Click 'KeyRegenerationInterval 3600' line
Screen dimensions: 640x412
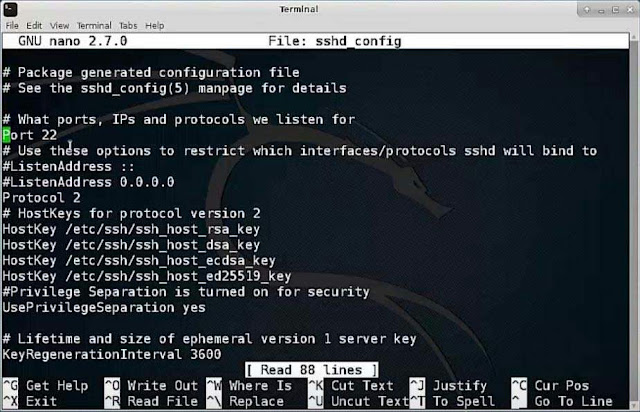[x=111, y=354]
